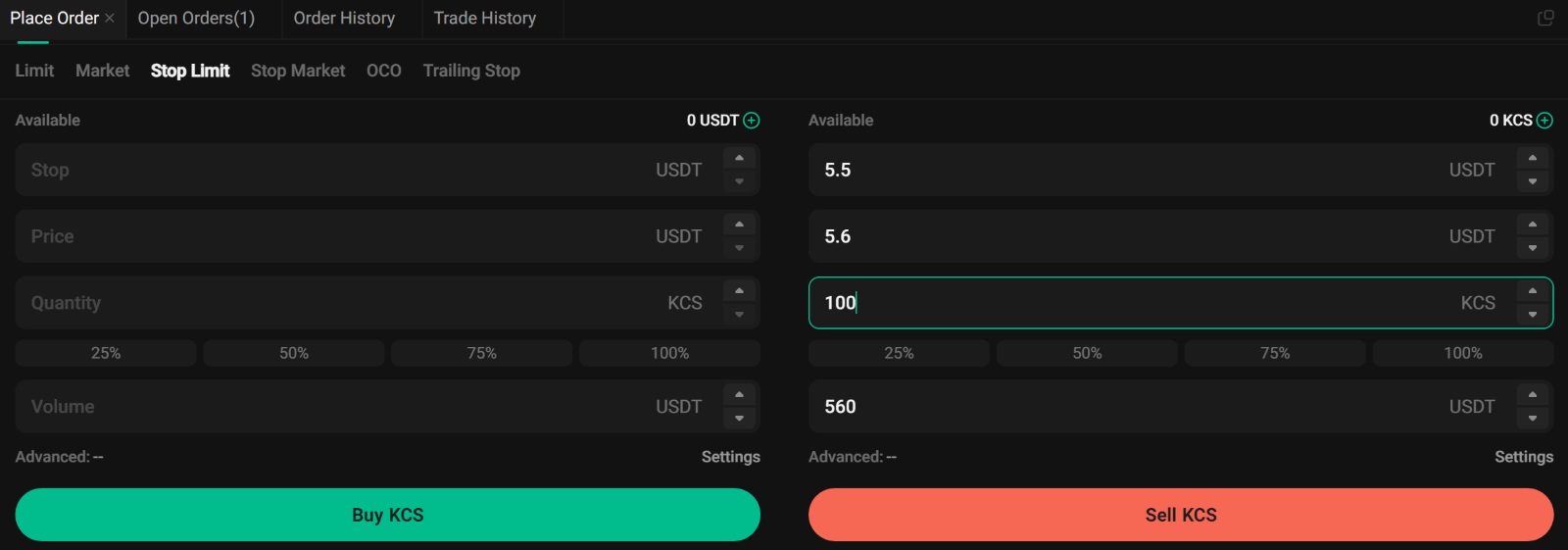Decrease sell stop 5.5 with down arrow

(1533, 181)
